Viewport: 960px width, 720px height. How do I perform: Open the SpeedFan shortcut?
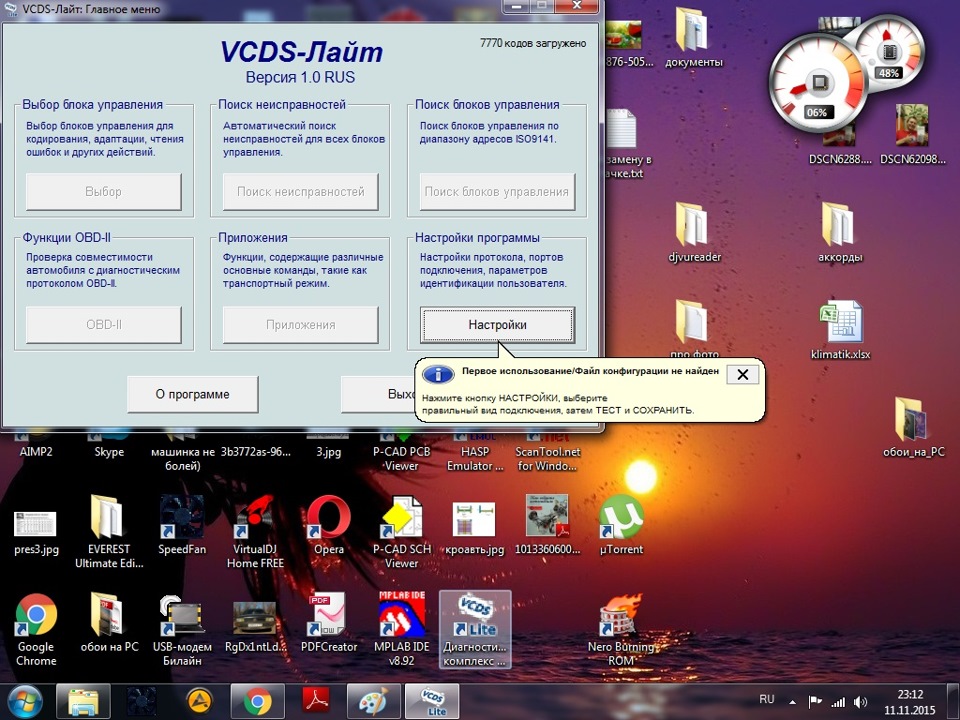click(x=182, y=525)
